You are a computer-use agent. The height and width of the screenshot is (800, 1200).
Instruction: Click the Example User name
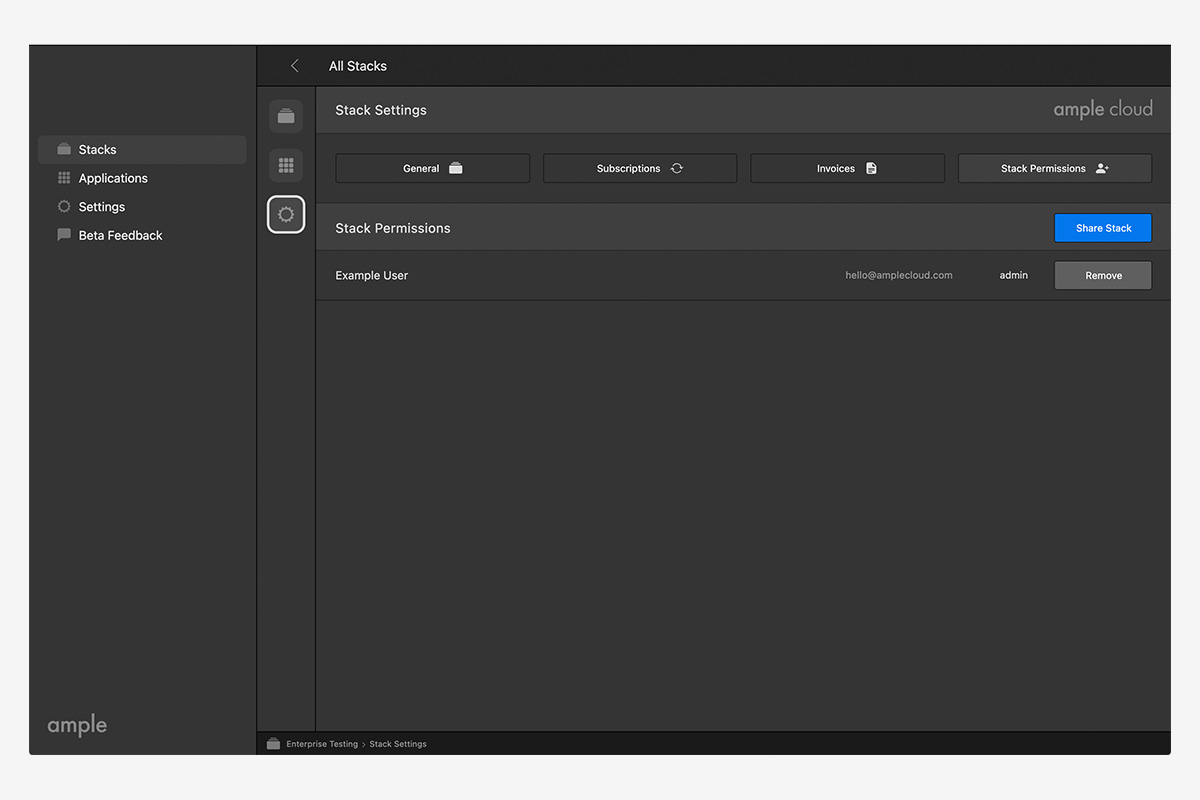click(372, 275)
